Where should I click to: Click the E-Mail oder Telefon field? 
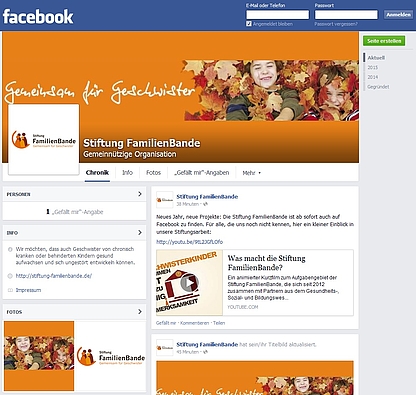pos(278,15)
